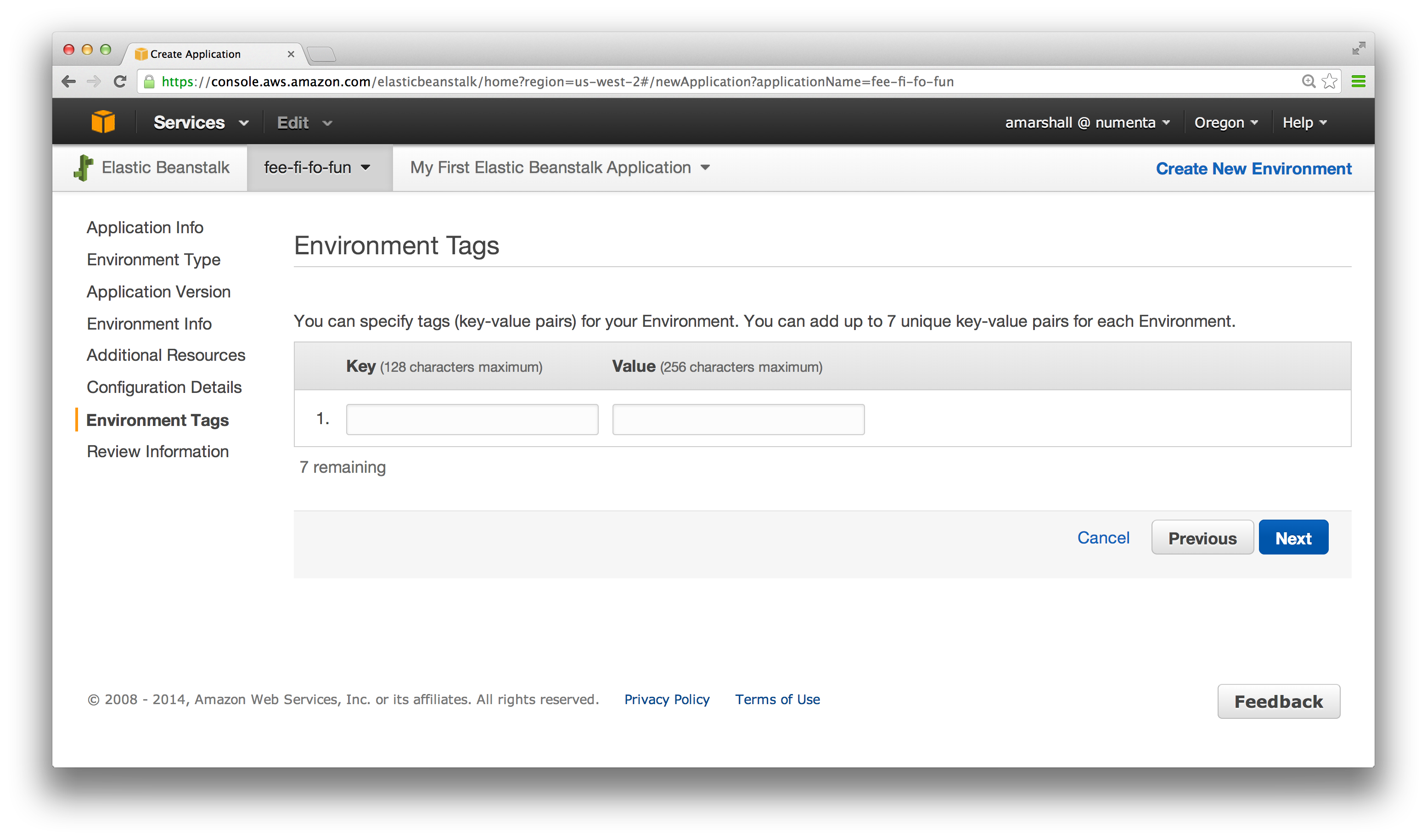Image resolution: width=1427 pixels, height=840 pixels.
Task: Click the AWS orange cube logo
Action: pos(103,122)
